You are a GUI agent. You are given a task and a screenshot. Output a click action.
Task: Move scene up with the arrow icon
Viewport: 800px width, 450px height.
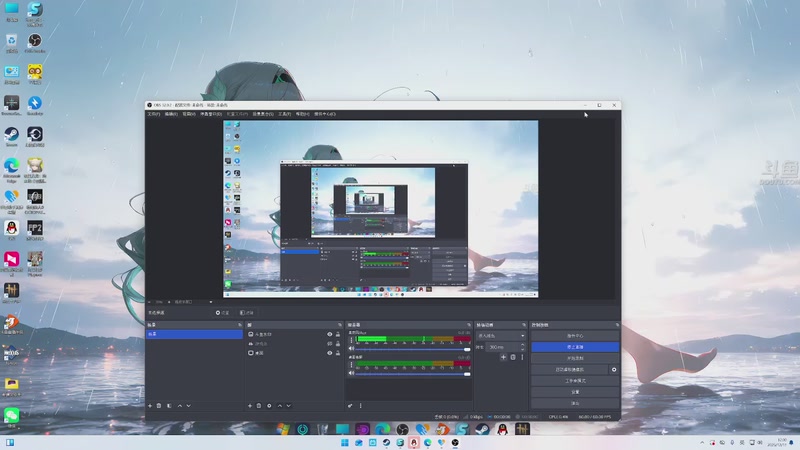[x=180, y=406]
